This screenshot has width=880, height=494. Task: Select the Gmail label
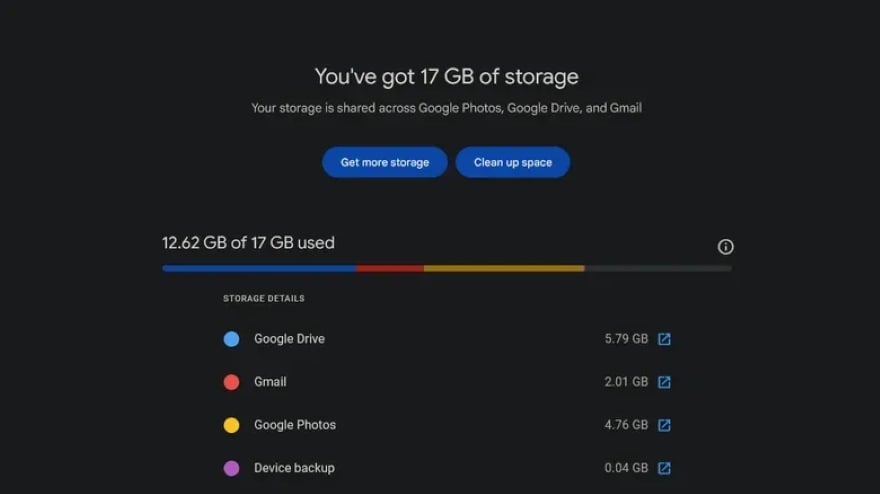click(x=270, y=382)
